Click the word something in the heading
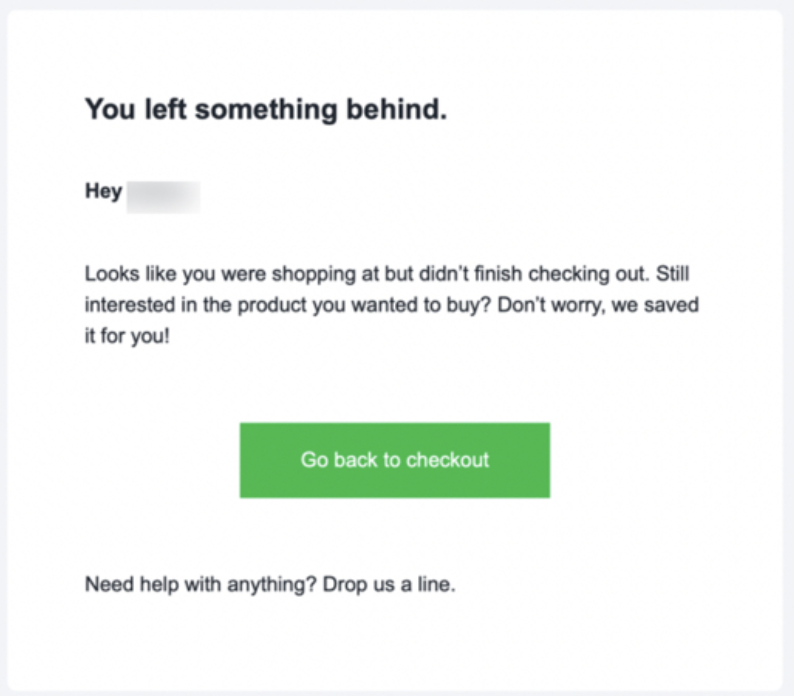This screenshot has height=696, width=794. pyautogui.click(x=266, y=110)
